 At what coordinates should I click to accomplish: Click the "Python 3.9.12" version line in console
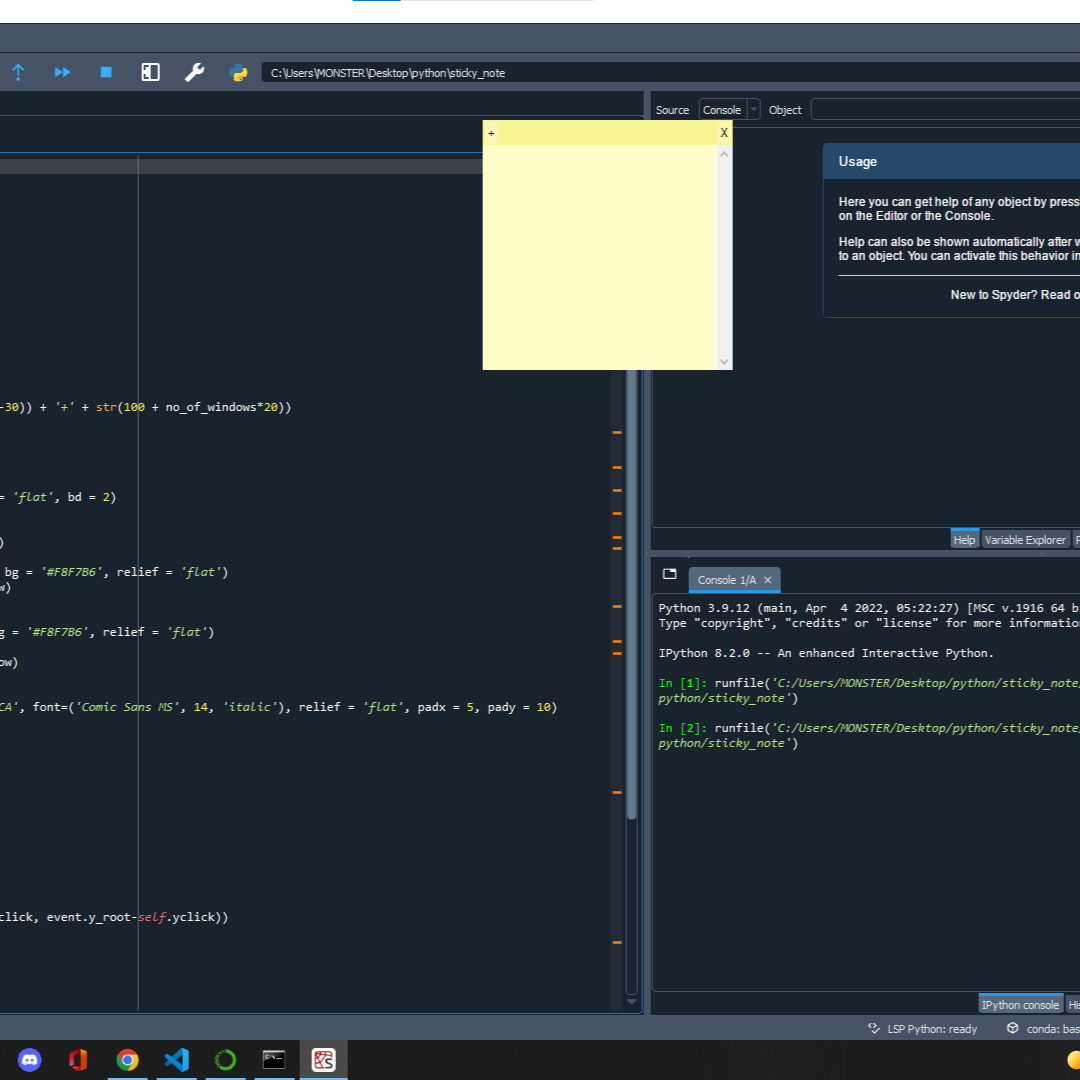pyautogui.click(x=869, y=608)
